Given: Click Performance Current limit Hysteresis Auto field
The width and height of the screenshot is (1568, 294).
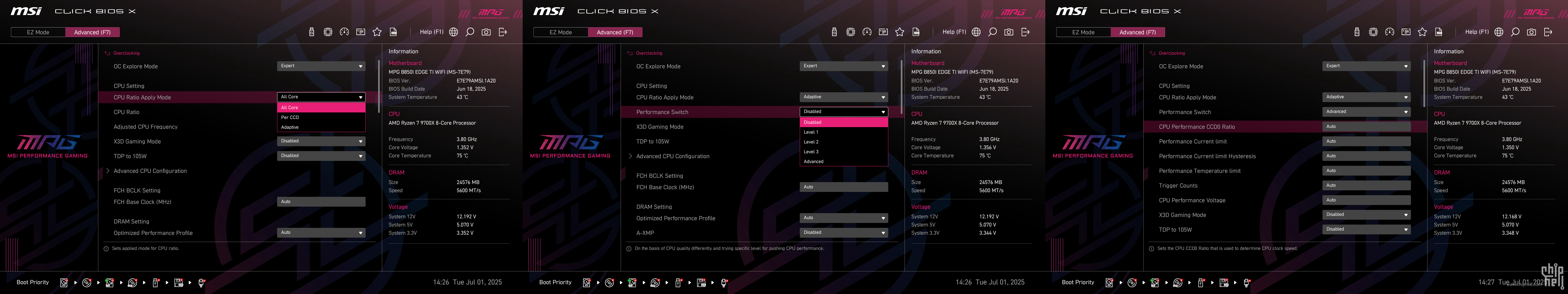Looking at the screenshot, I should (1367, 156).
